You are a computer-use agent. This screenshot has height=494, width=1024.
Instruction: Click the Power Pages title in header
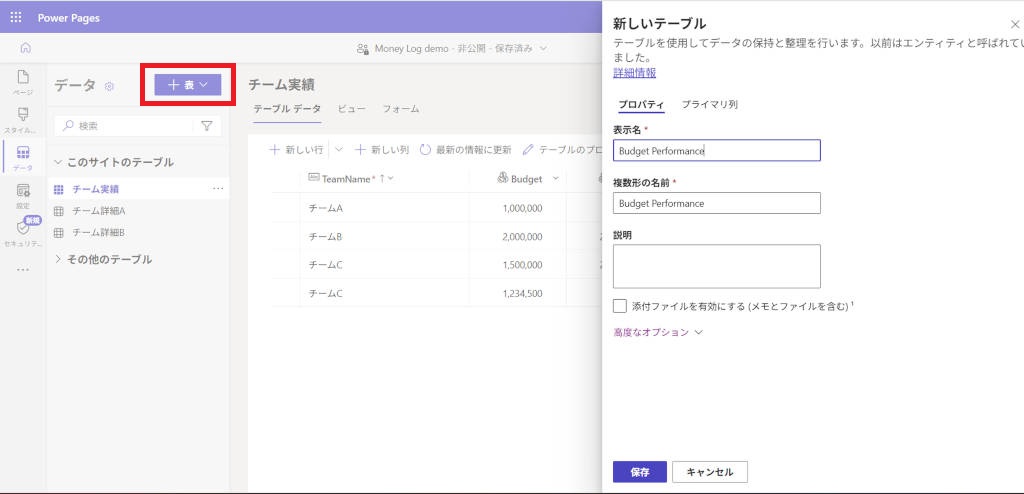(69, 18)
